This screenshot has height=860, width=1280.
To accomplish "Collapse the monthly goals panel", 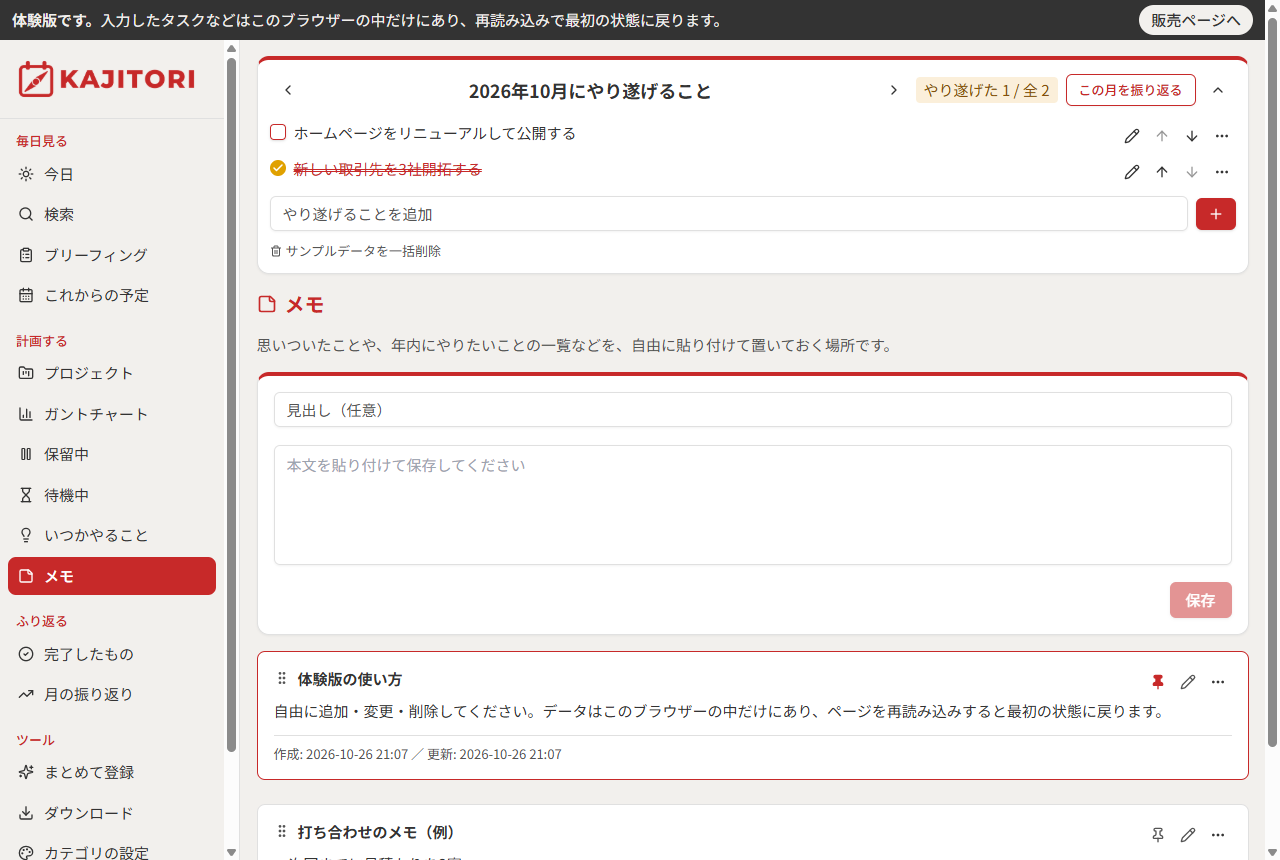I will 1218,90.
